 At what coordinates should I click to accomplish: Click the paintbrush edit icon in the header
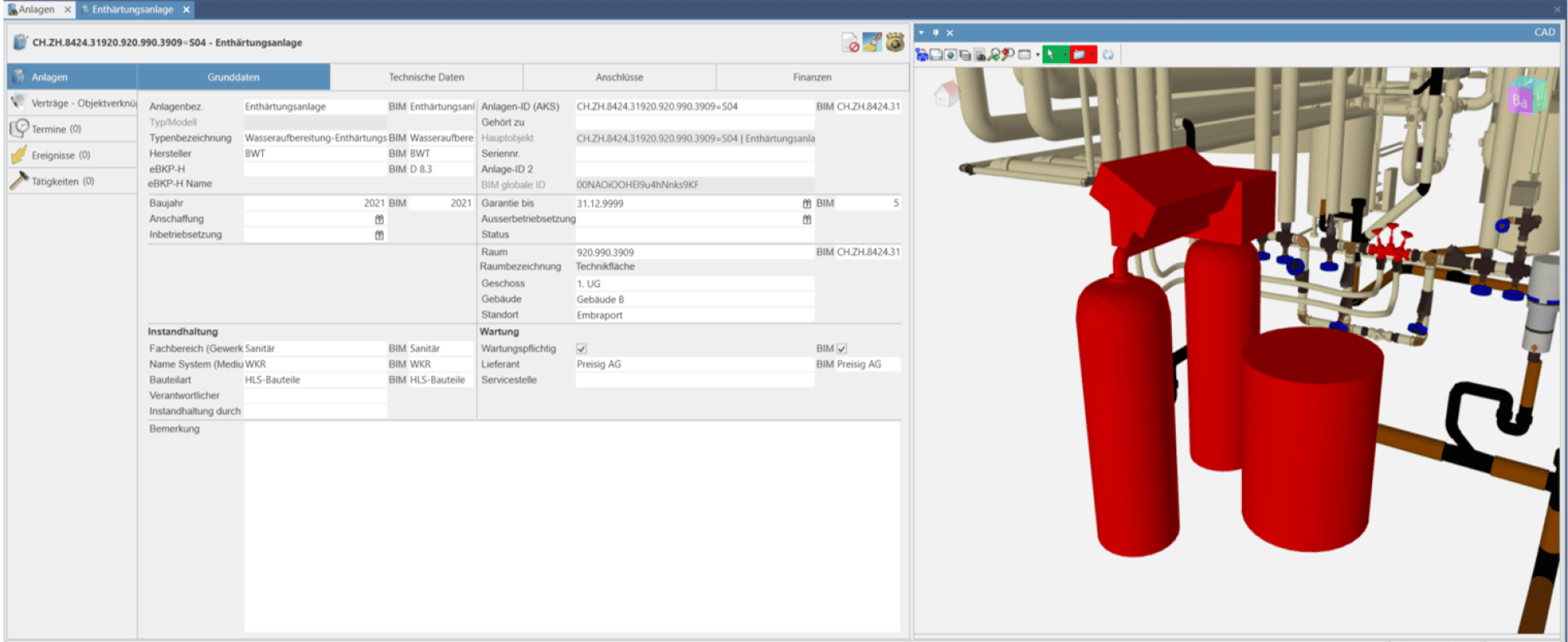click(872, 42)
